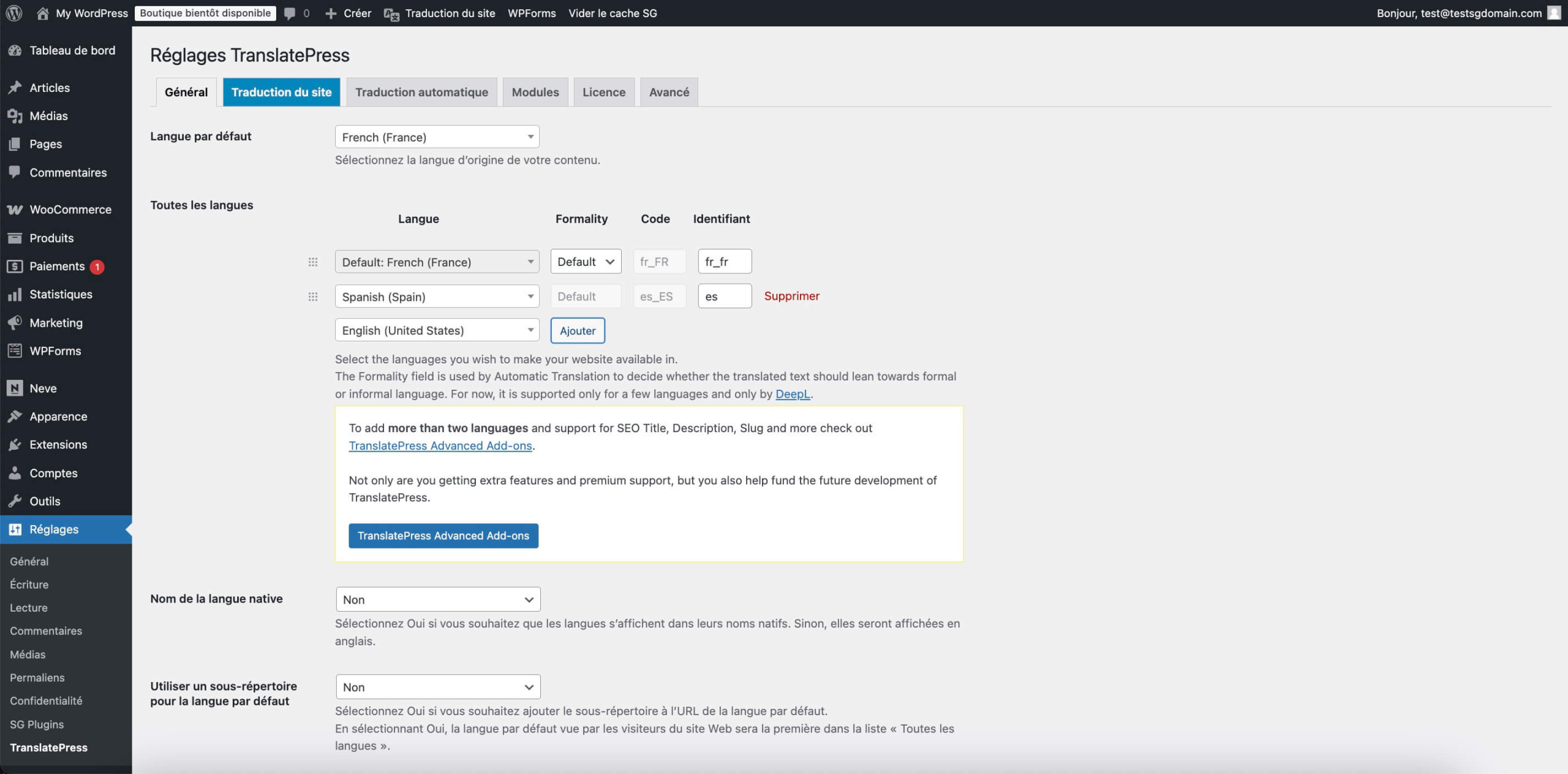Image resolution: width=1568 pixels, height=774 pixels.
Task: Switch to the Traduction automatique tab
Action: pos(421,92)
